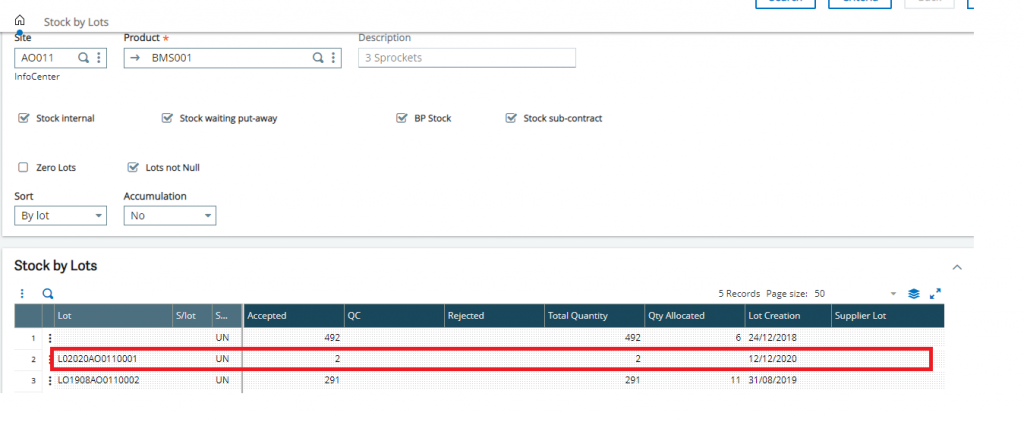Open grid layers configuration icon

coord(914,294)
